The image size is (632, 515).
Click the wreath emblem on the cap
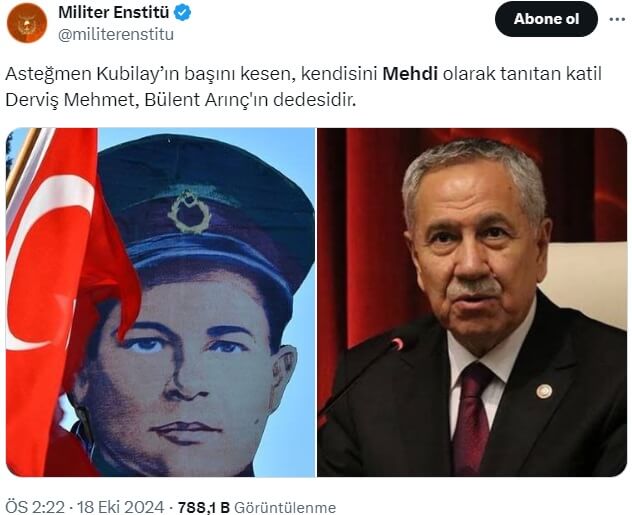[189, 212]
